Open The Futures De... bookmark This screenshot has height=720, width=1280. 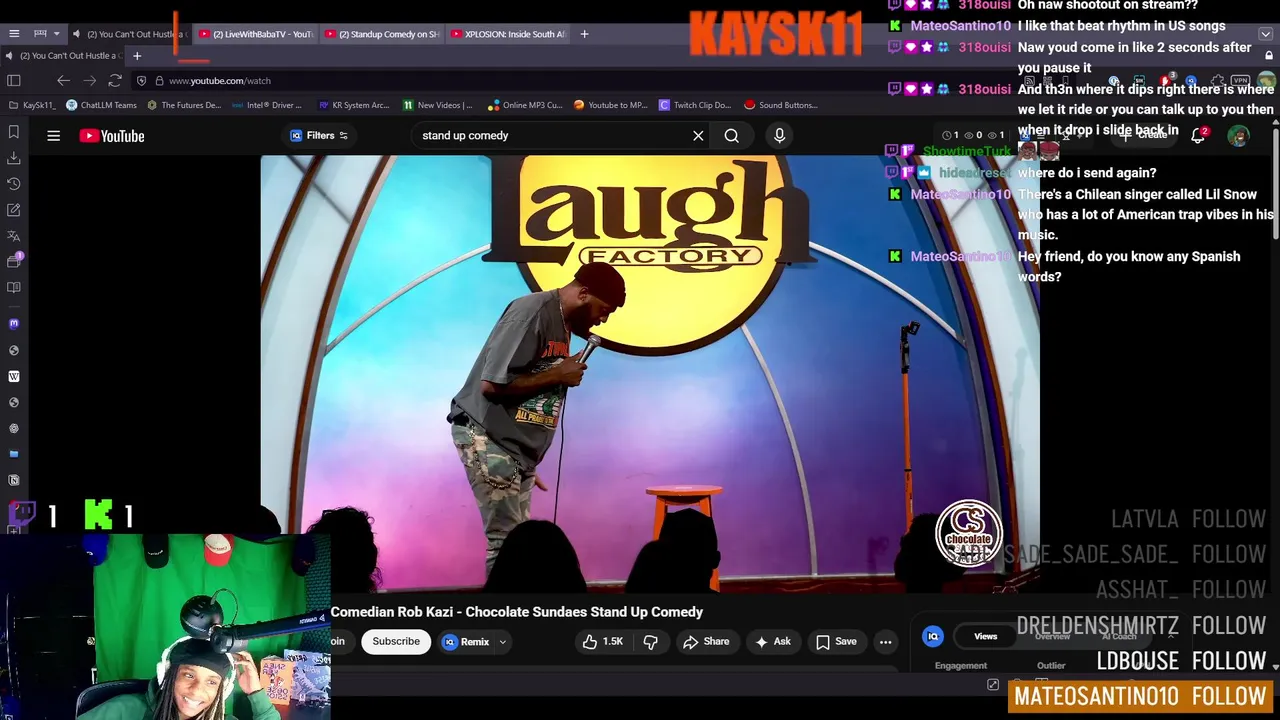184,105
